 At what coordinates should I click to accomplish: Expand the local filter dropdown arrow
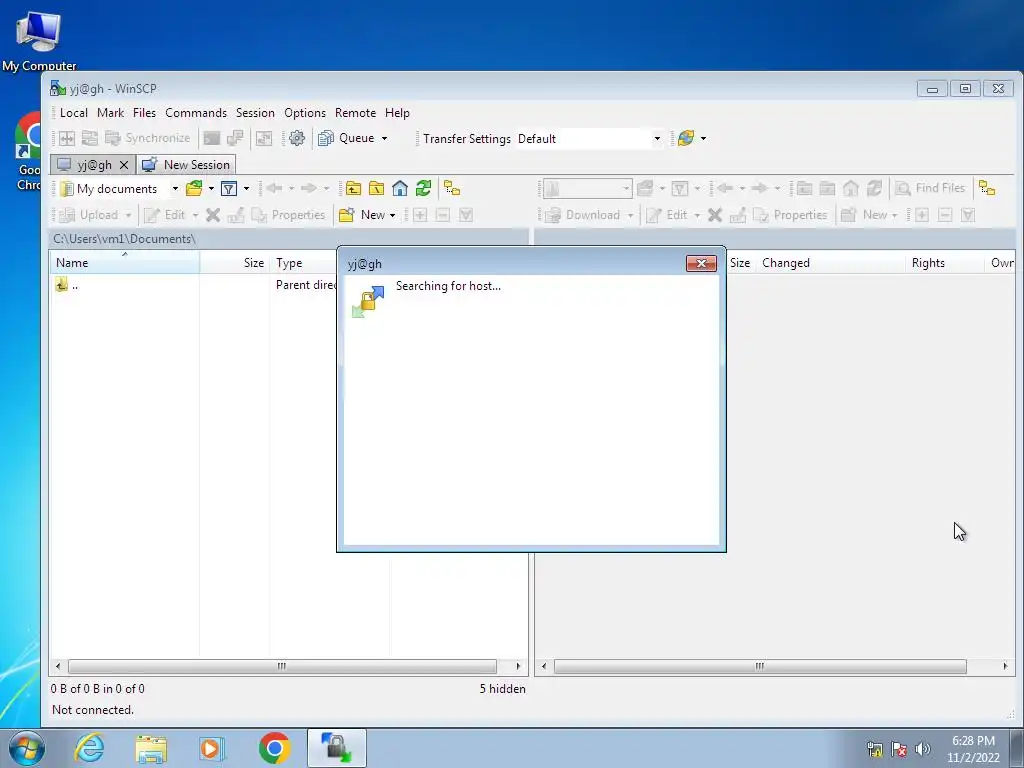(x=246, y=189)
